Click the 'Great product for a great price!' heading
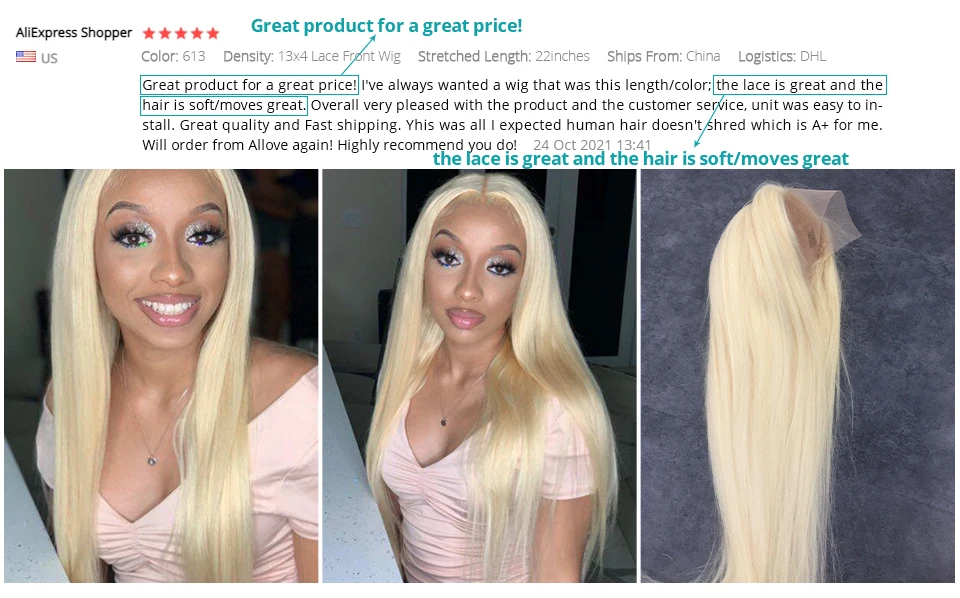960x598 pixels. pyautogui.click(x=386, y=26)
